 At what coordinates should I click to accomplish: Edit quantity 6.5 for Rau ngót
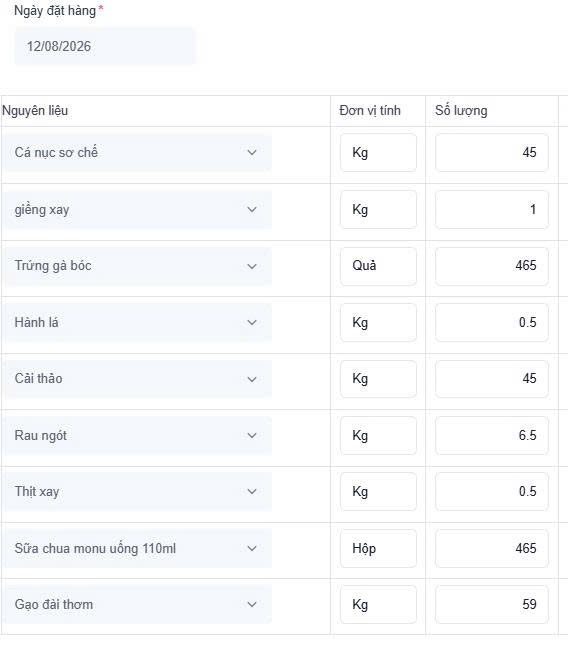(491, 436)
